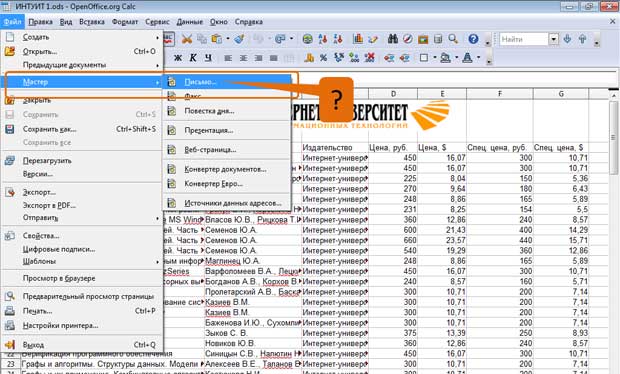Click the Sort Descending icon
Screen dimensions: 620x374
coord(338,39)
